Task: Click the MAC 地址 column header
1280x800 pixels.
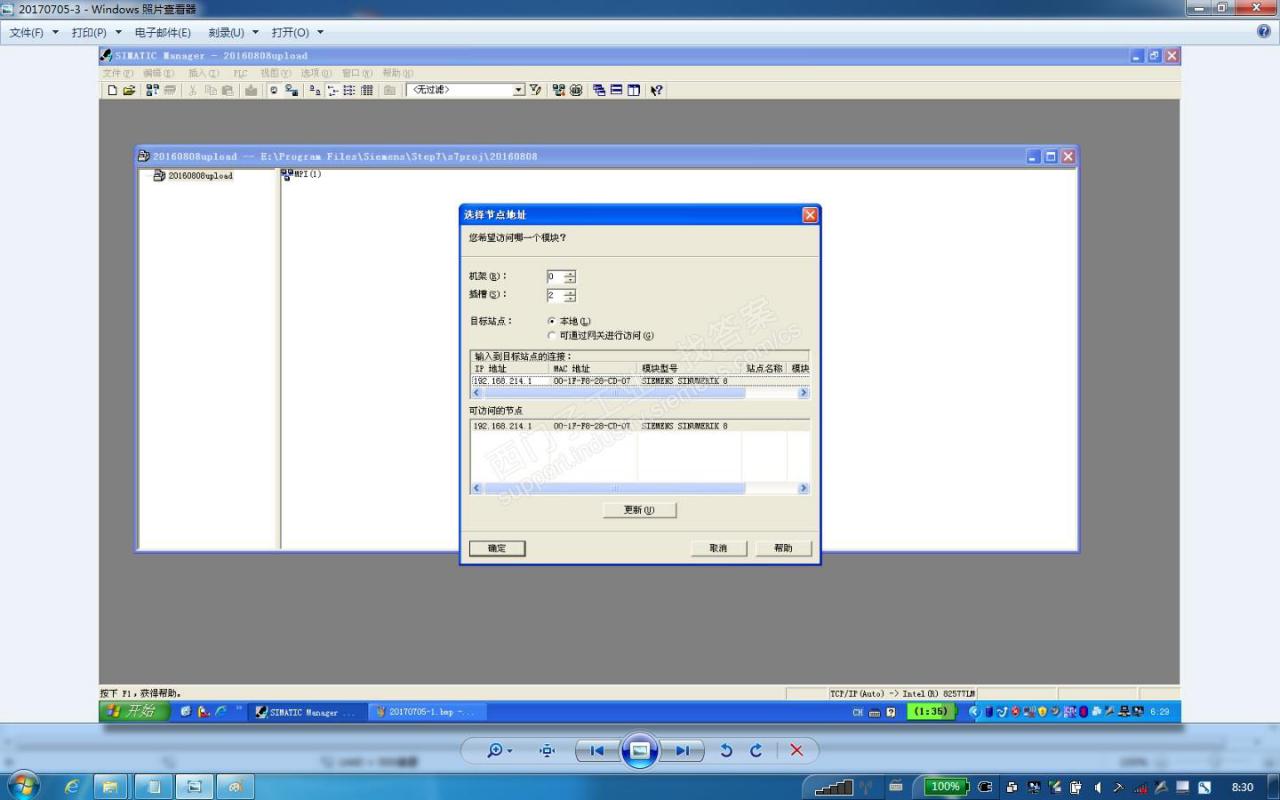Action: click(594, 369)
